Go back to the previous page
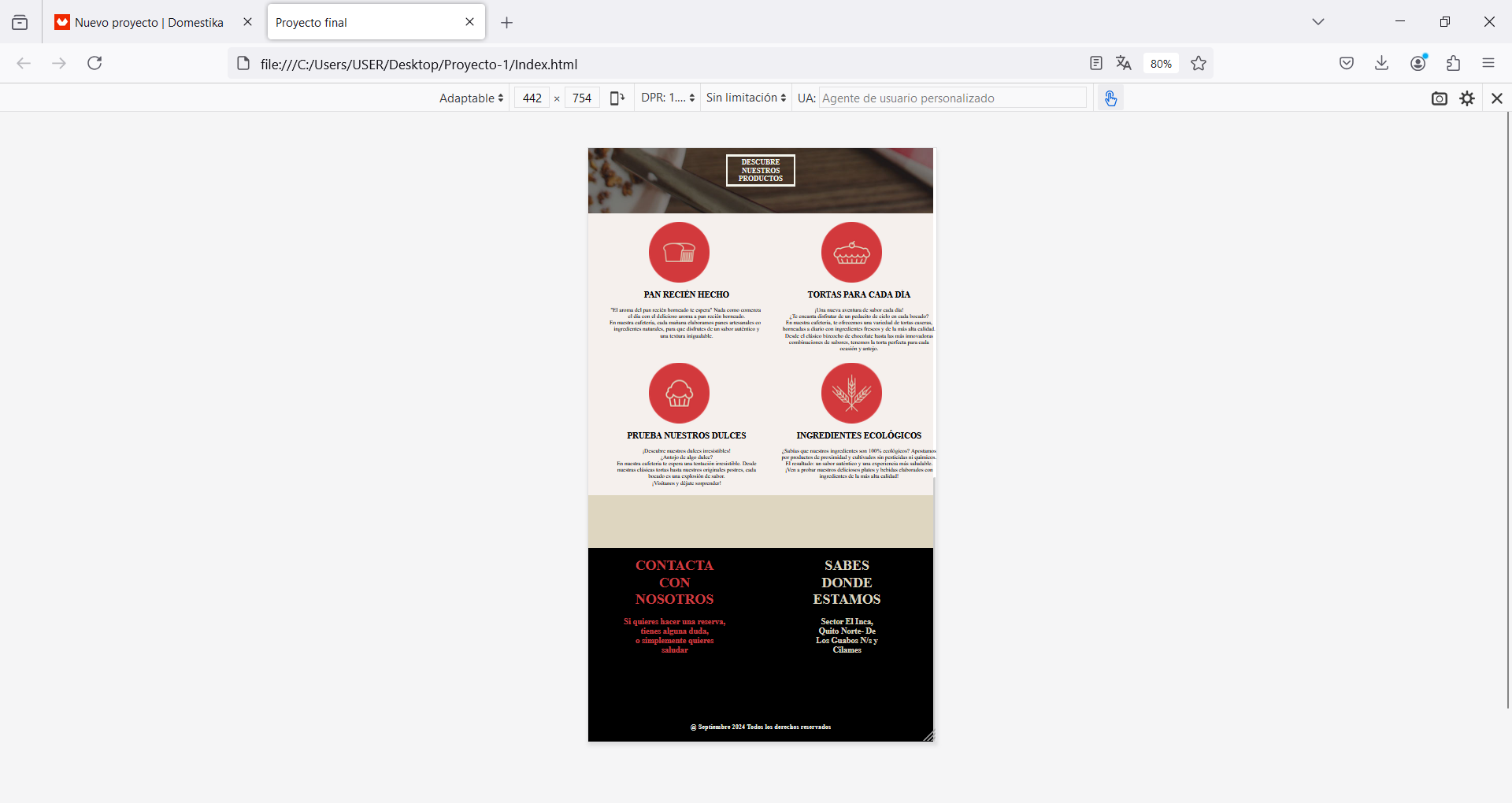 (x=24, y=64)
